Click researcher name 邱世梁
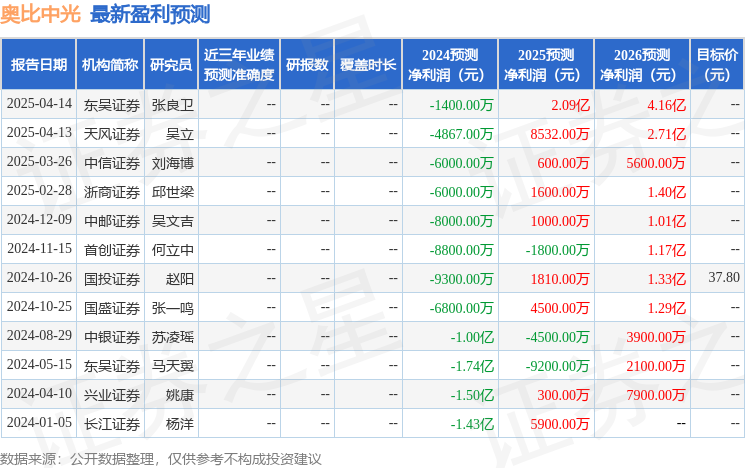The image size is (745, 468). coord(172,192)
